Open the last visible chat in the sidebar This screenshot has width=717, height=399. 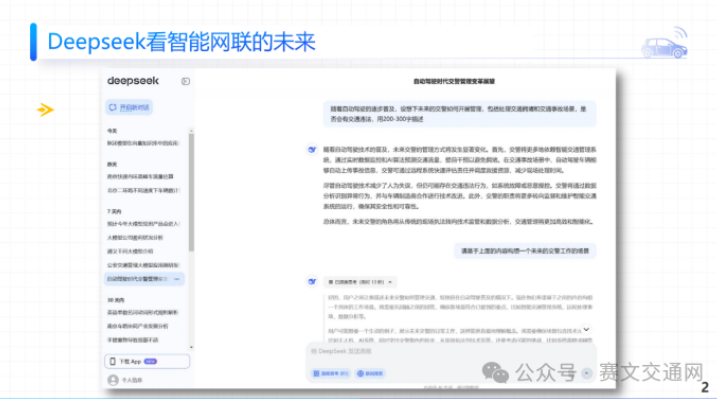pyautogui.click(x=133, y=340)
